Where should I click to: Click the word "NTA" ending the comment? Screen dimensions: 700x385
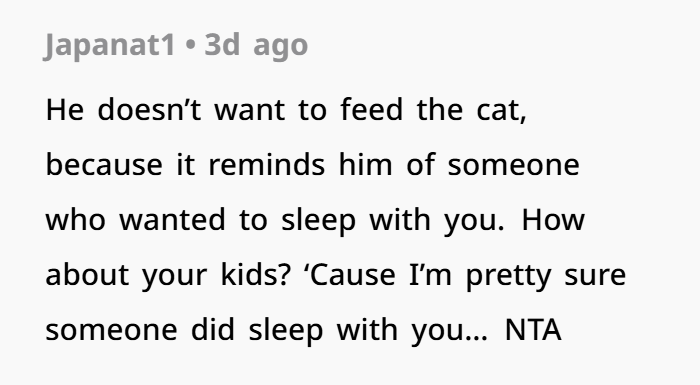tap(533, 330)
